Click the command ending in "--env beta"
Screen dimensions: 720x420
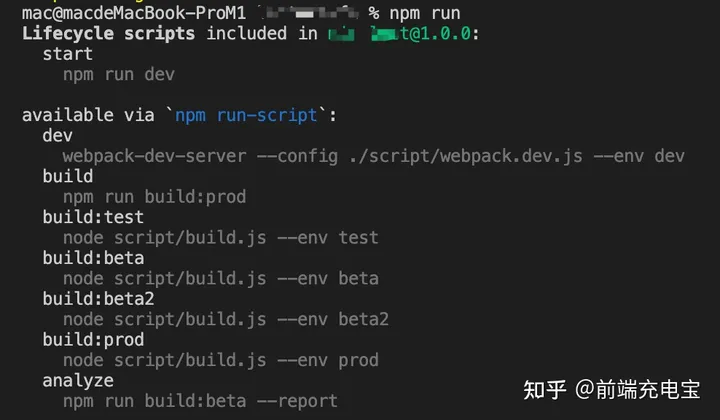coord(220,279)
